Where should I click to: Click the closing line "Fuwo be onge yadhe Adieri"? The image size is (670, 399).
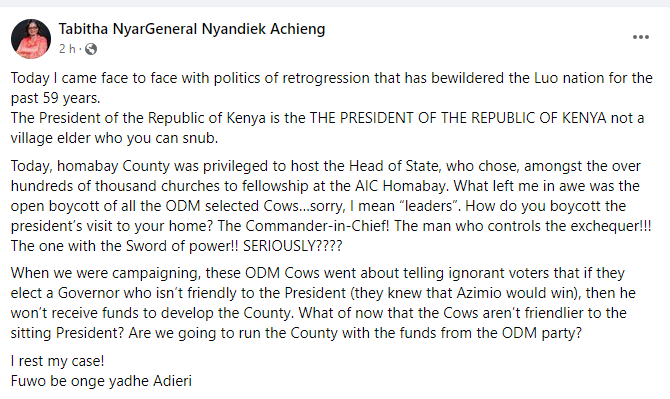pyautogui.click(x=101, y=381)
